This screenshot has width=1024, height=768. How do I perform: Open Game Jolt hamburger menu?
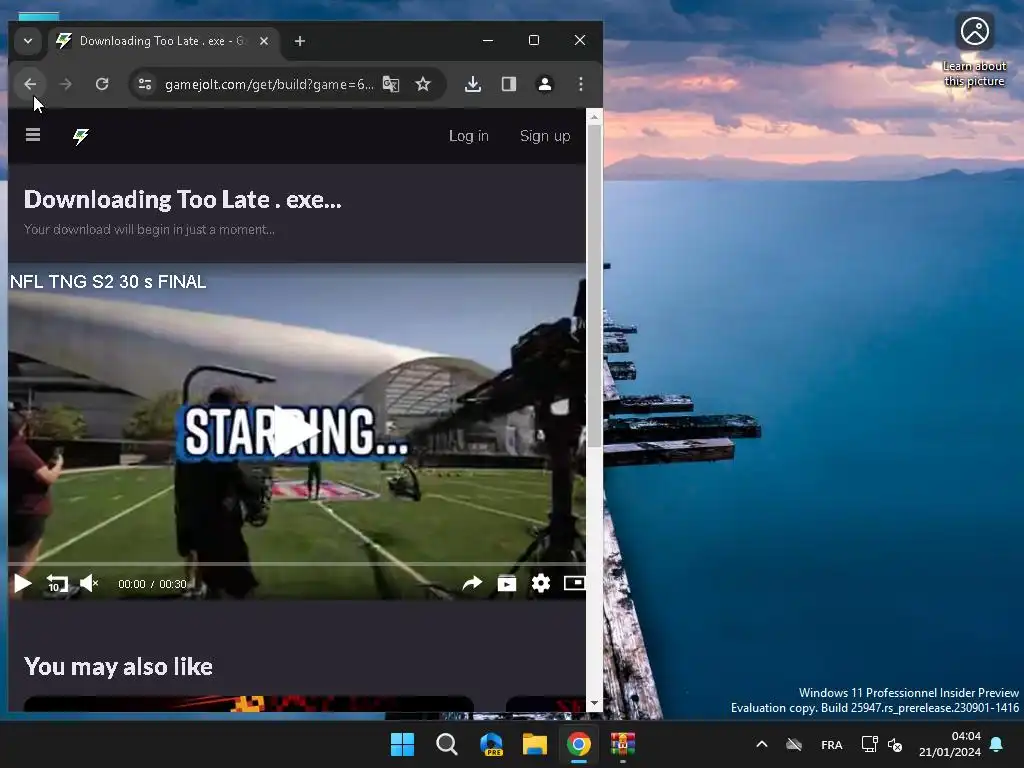point(33,135)
